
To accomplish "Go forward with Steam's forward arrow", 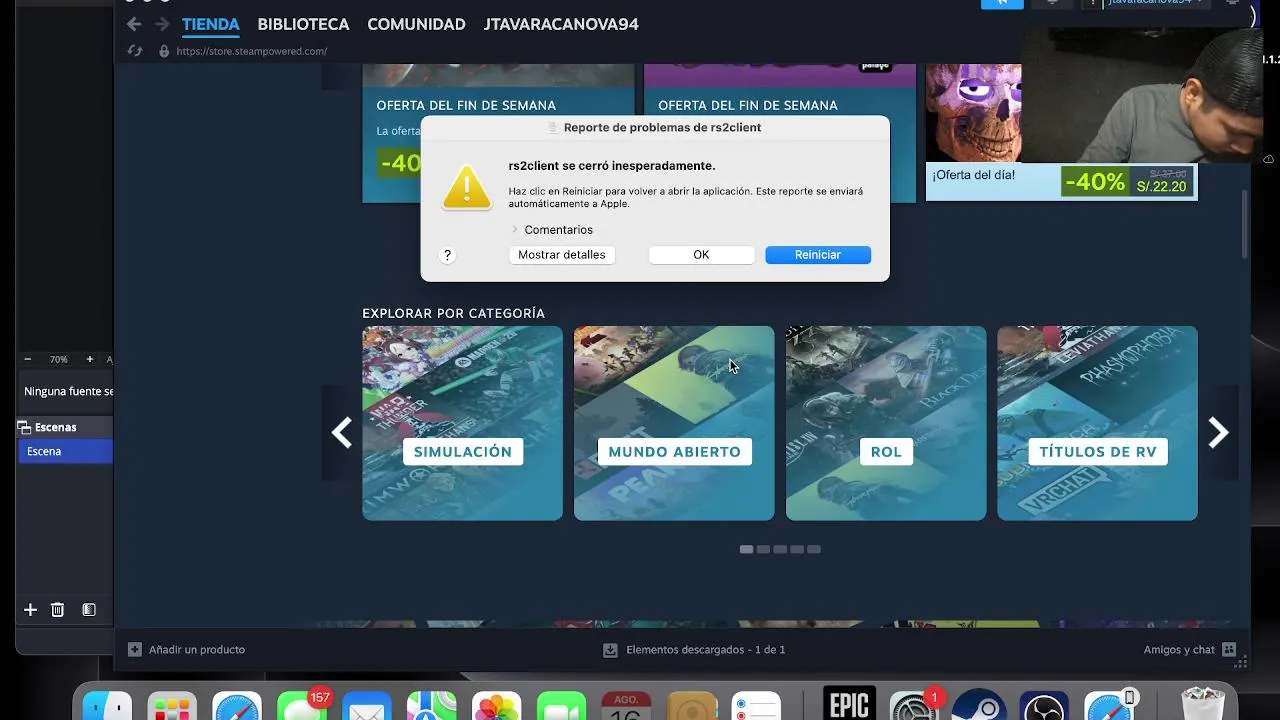I will point(162,24).
